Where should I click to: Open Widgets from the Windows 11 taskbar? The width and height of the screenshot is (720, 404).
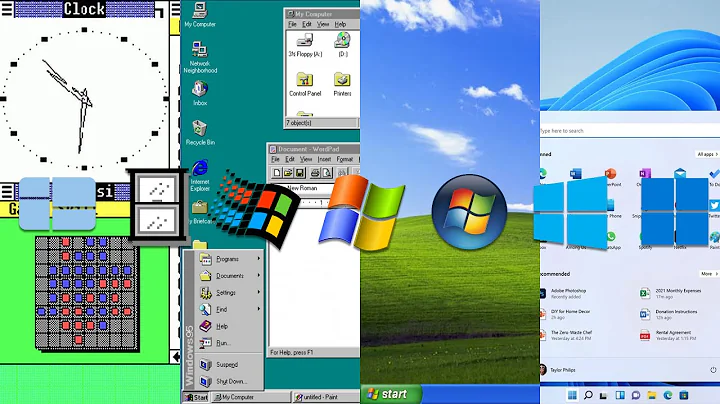[x=619, y=395]
